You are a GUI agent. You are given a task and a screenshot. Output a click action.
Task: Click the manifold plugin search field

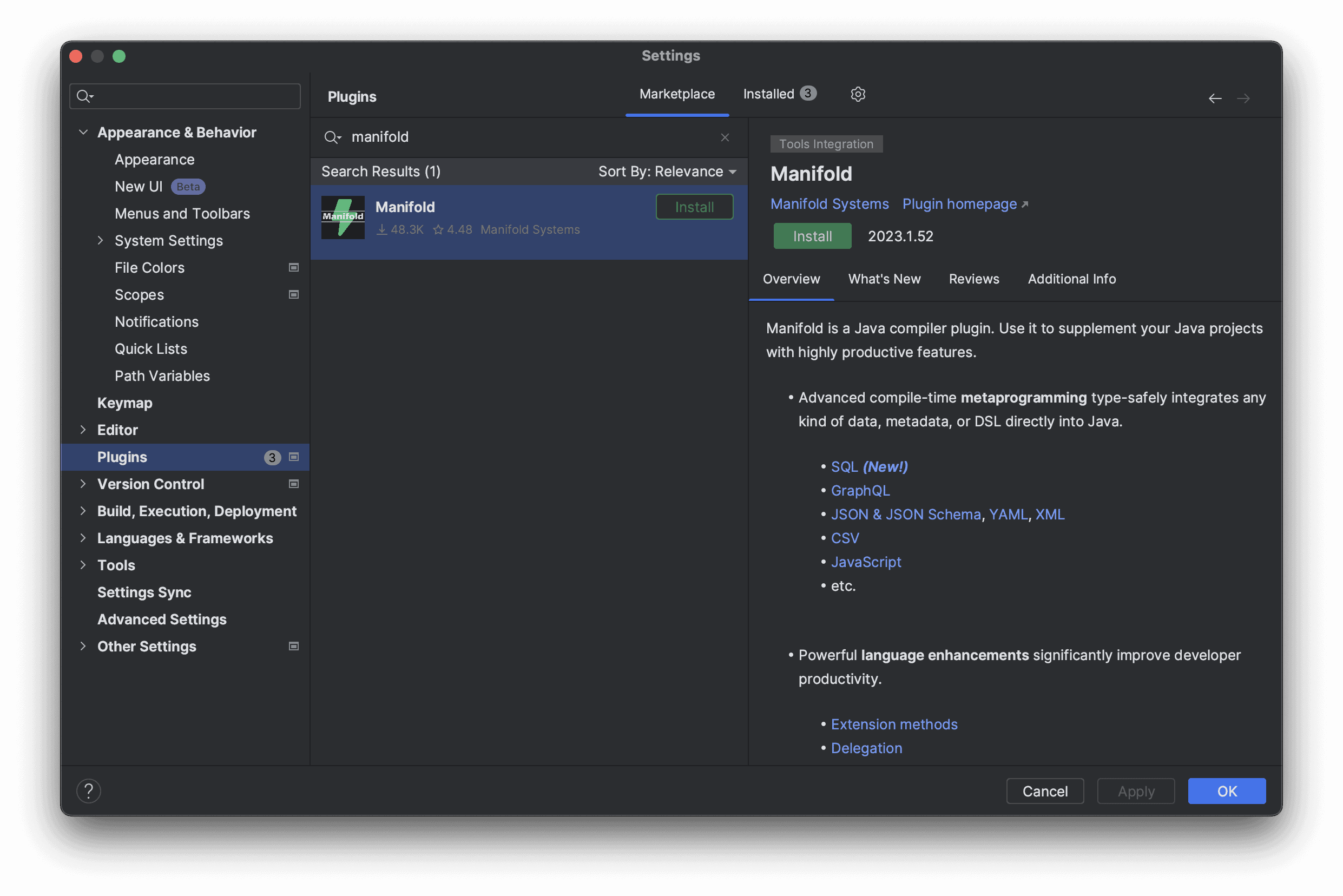(529, 137)
